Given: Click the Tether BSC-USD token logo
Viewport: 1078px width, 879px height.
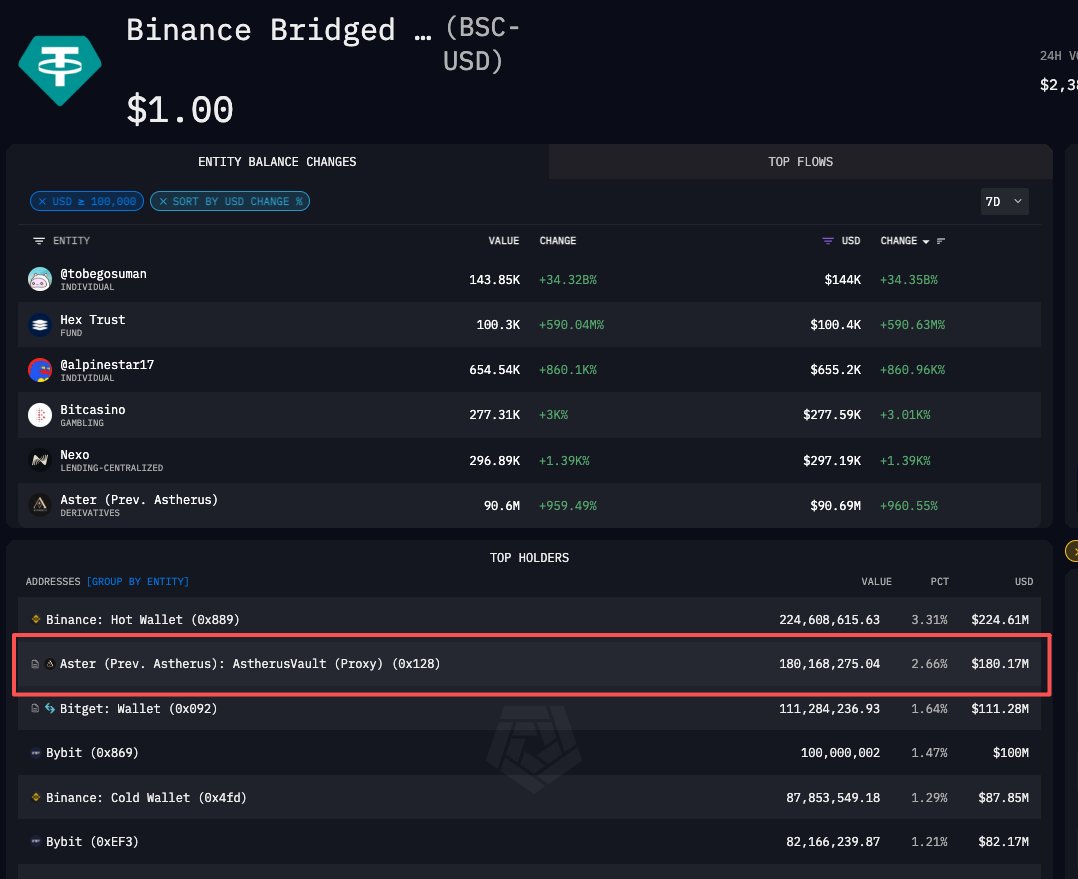Looking at the screenshot, I should [60, 70].
